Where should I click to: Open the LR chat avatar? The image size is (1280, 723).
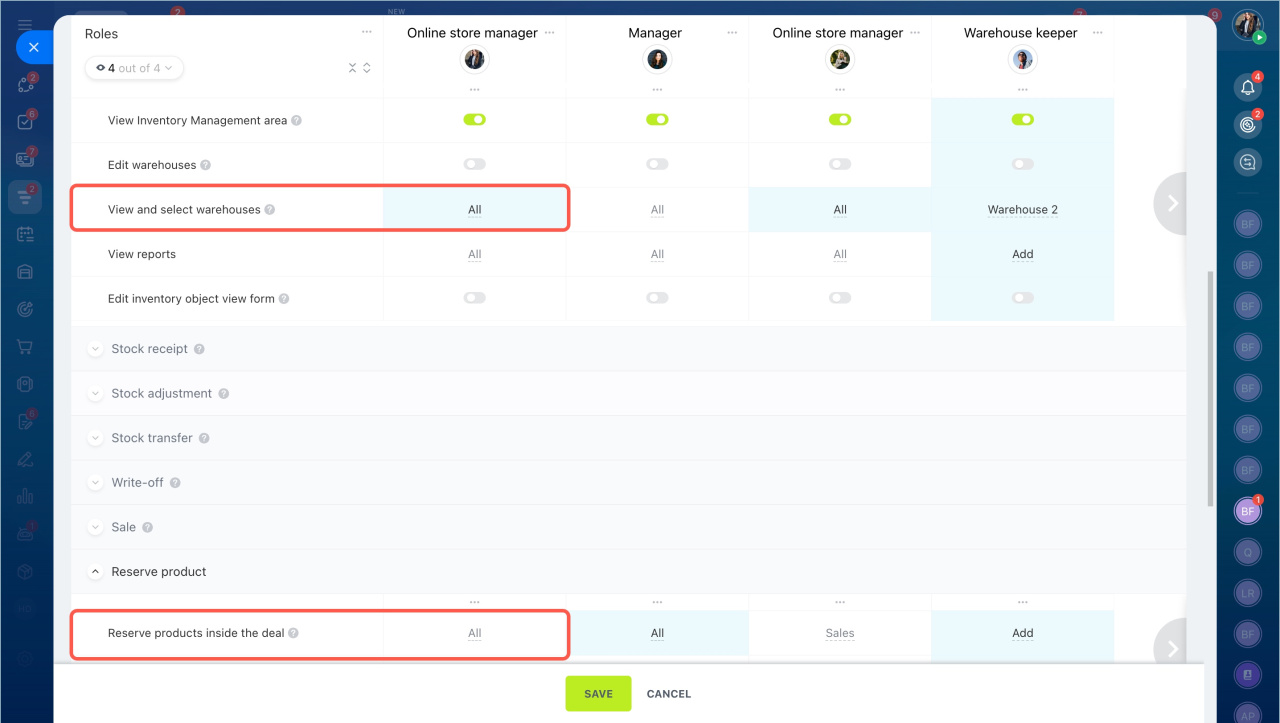click(1247, 592)
